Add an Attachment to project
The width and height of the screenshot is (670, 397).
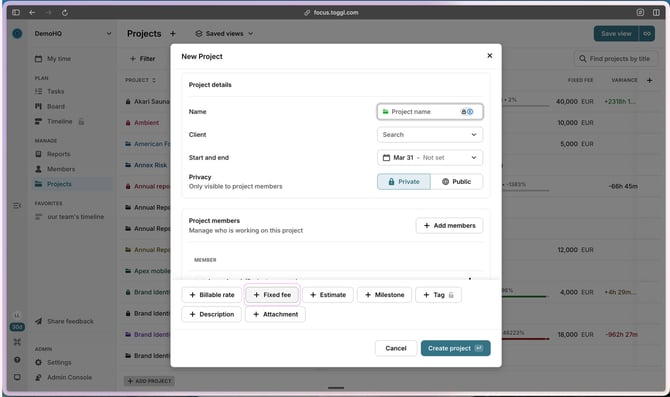275,314
